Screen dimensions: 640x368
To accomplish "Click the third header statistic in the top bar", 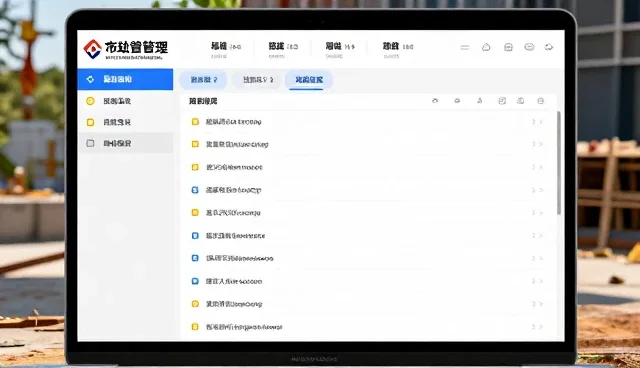I will pos(340,50).
